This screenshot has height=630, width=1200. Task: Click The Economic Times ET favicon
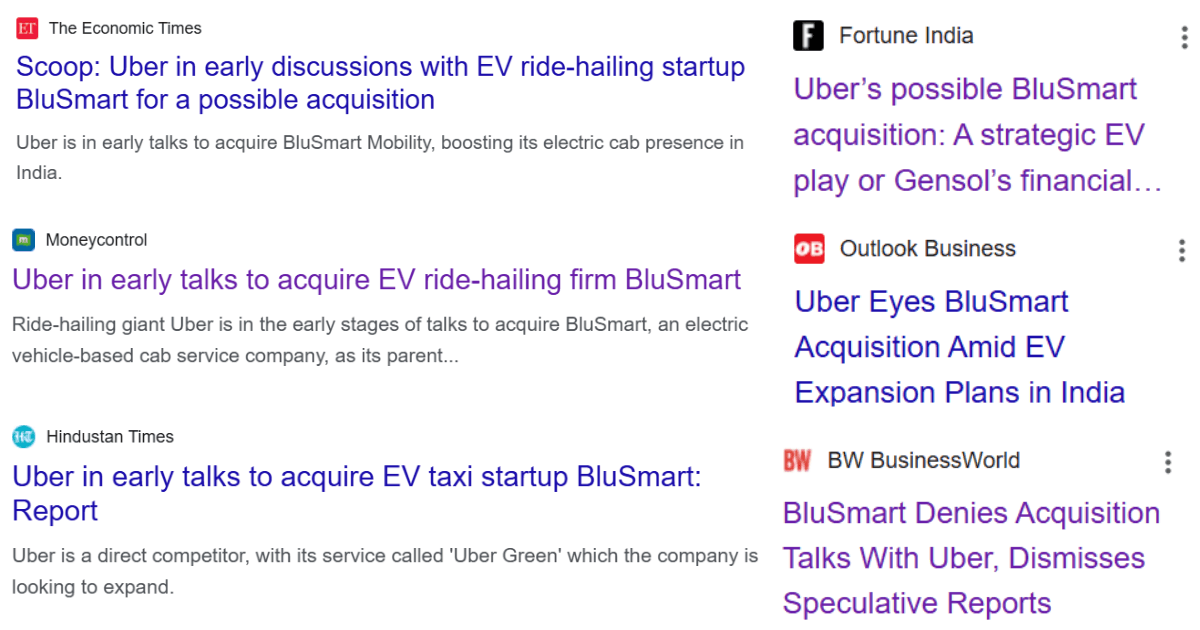pyautogui.click(x=27, y=28)
